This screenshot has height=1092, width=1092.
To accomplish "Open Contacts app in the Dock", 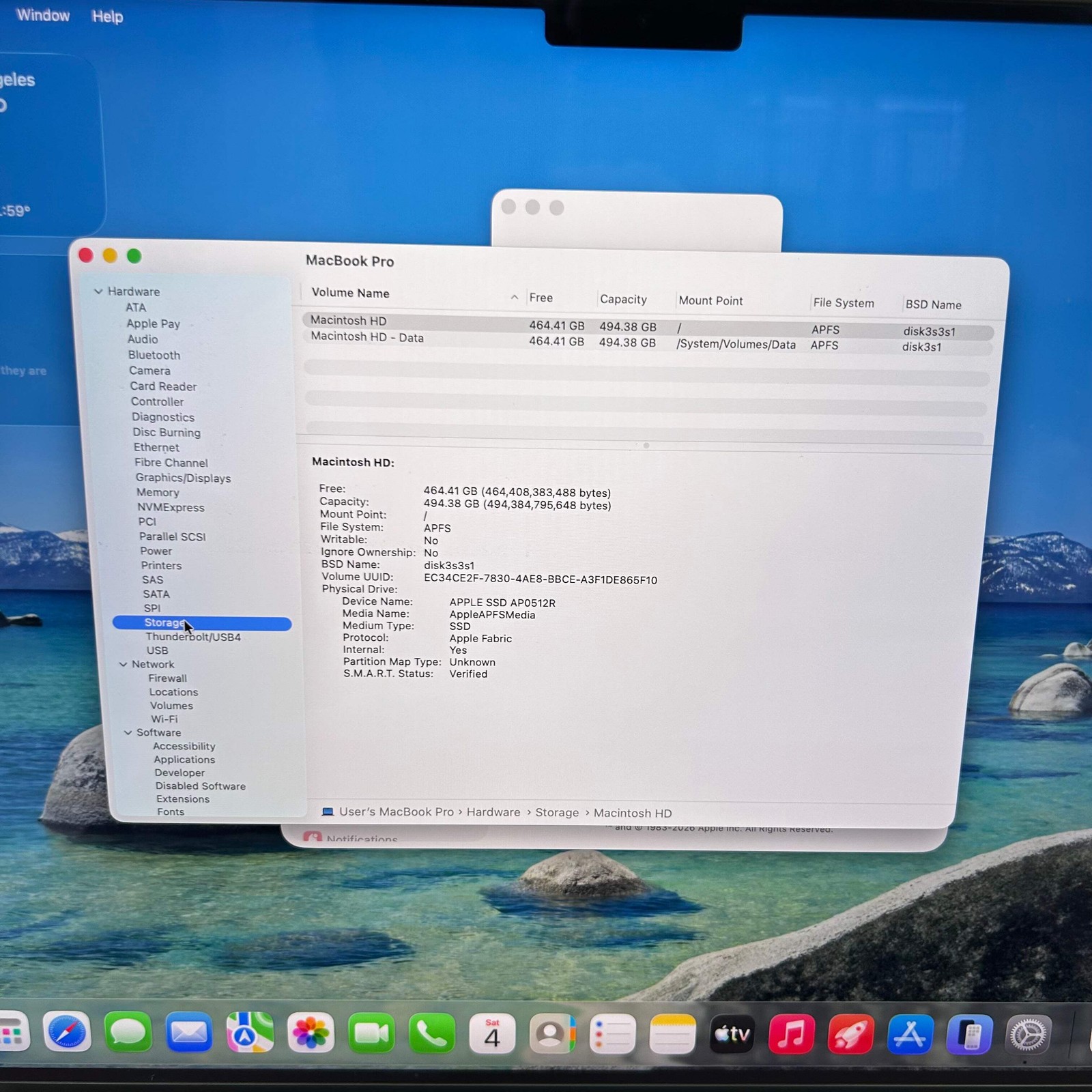I will pos(553,1033).
